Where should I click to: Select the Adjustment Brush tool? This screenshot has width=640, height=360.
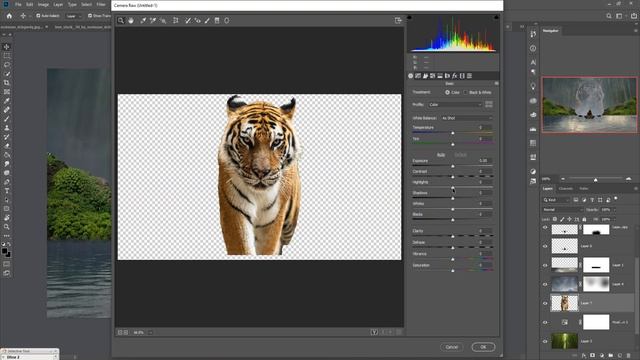[x=207, y=20]
